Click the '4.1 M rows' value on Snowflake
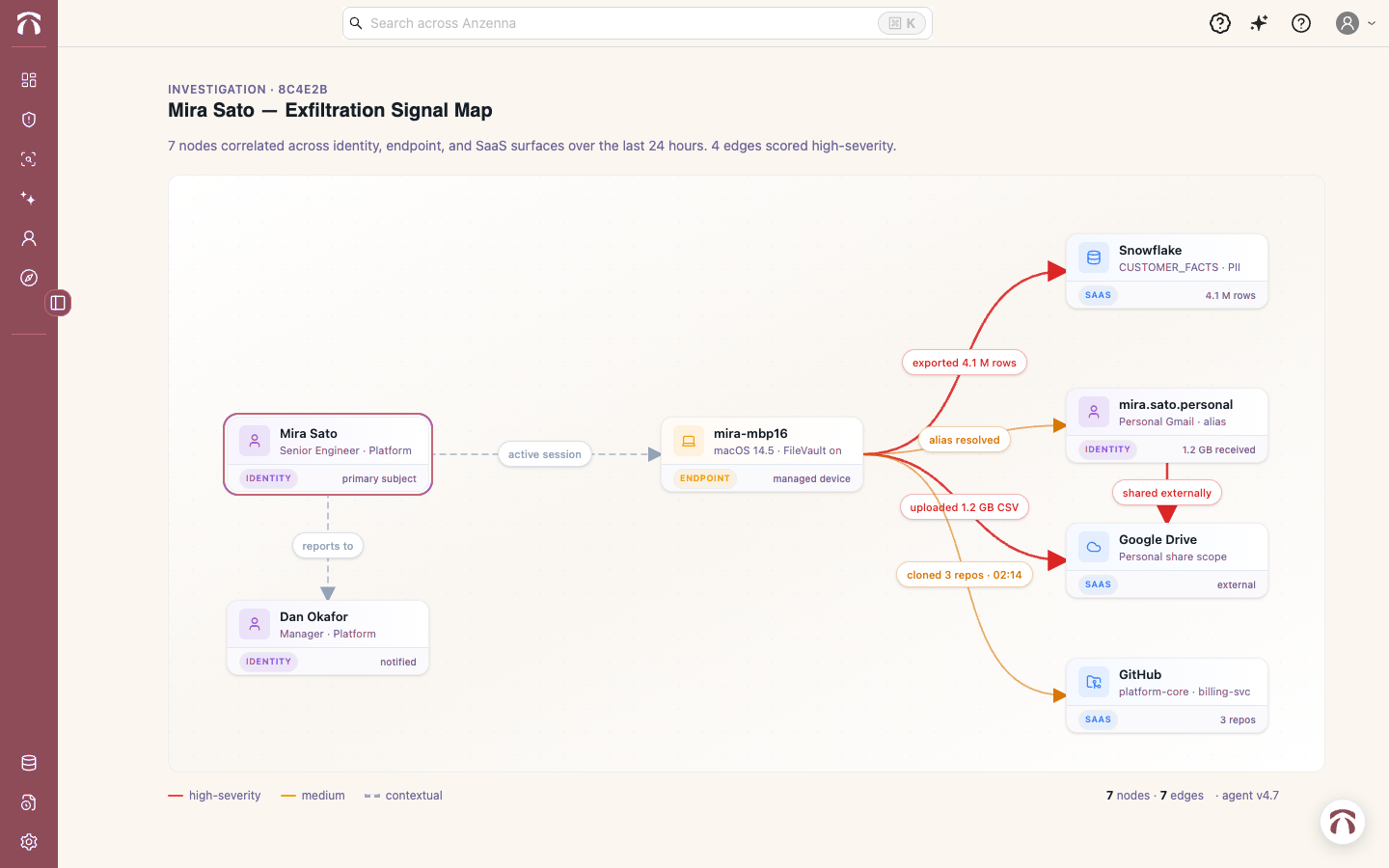This screenshot has height=868, width=1389. pyautogui.click(x=1231, y=295)
